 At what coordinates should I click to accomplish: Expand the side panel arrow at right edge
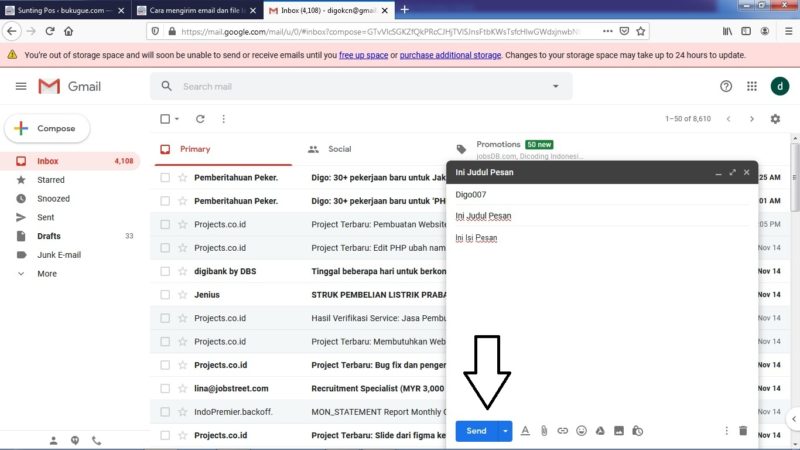(x=793, y=419)
